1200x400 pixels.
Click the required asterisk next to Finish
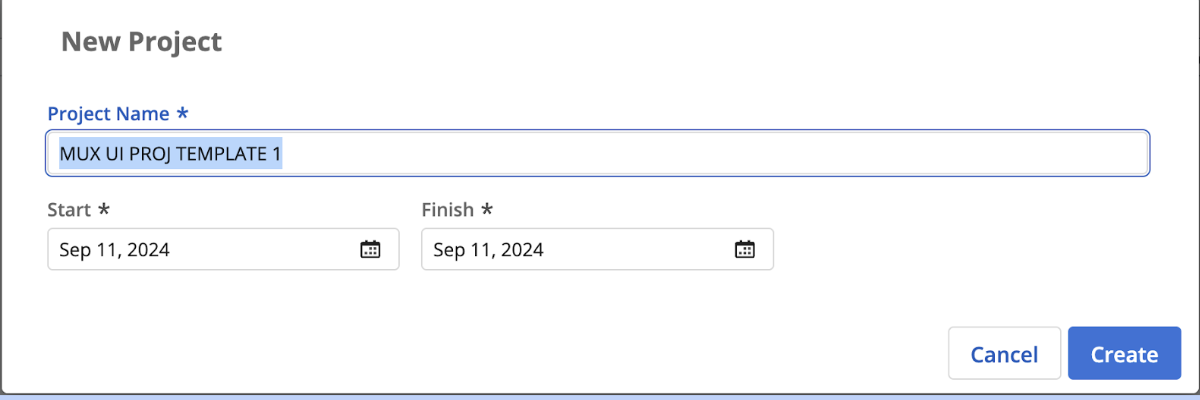[487, 210]
